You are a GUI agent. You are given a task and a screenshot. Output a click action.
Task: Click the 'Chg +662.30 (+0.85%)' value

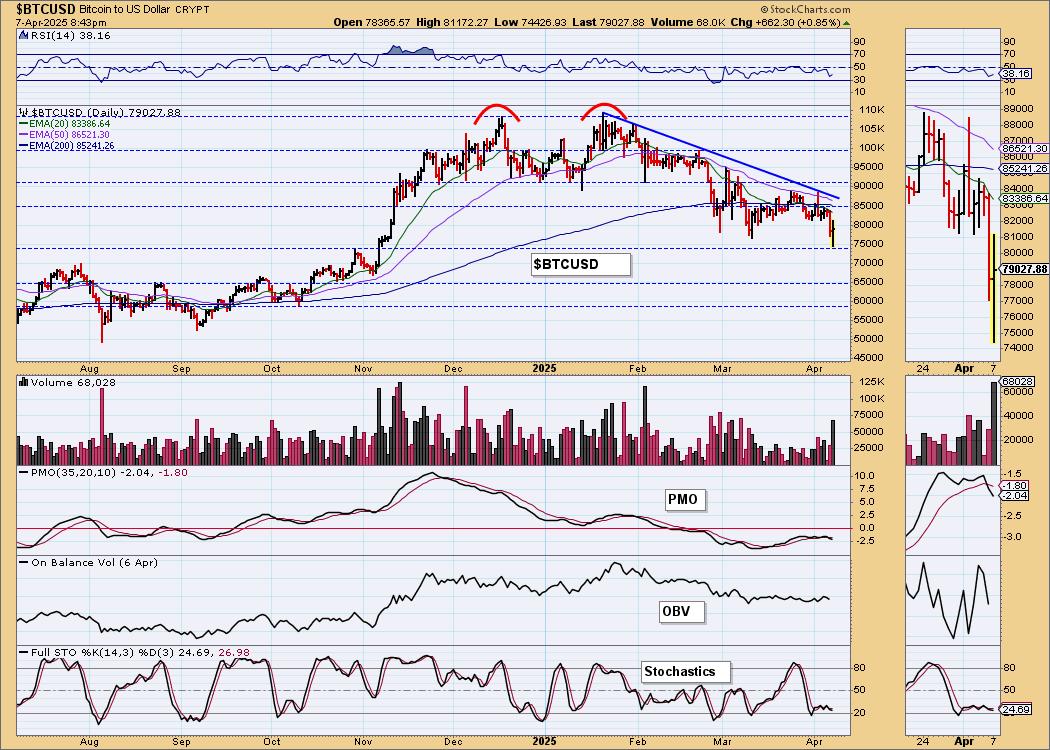click(x=785, y=22)
